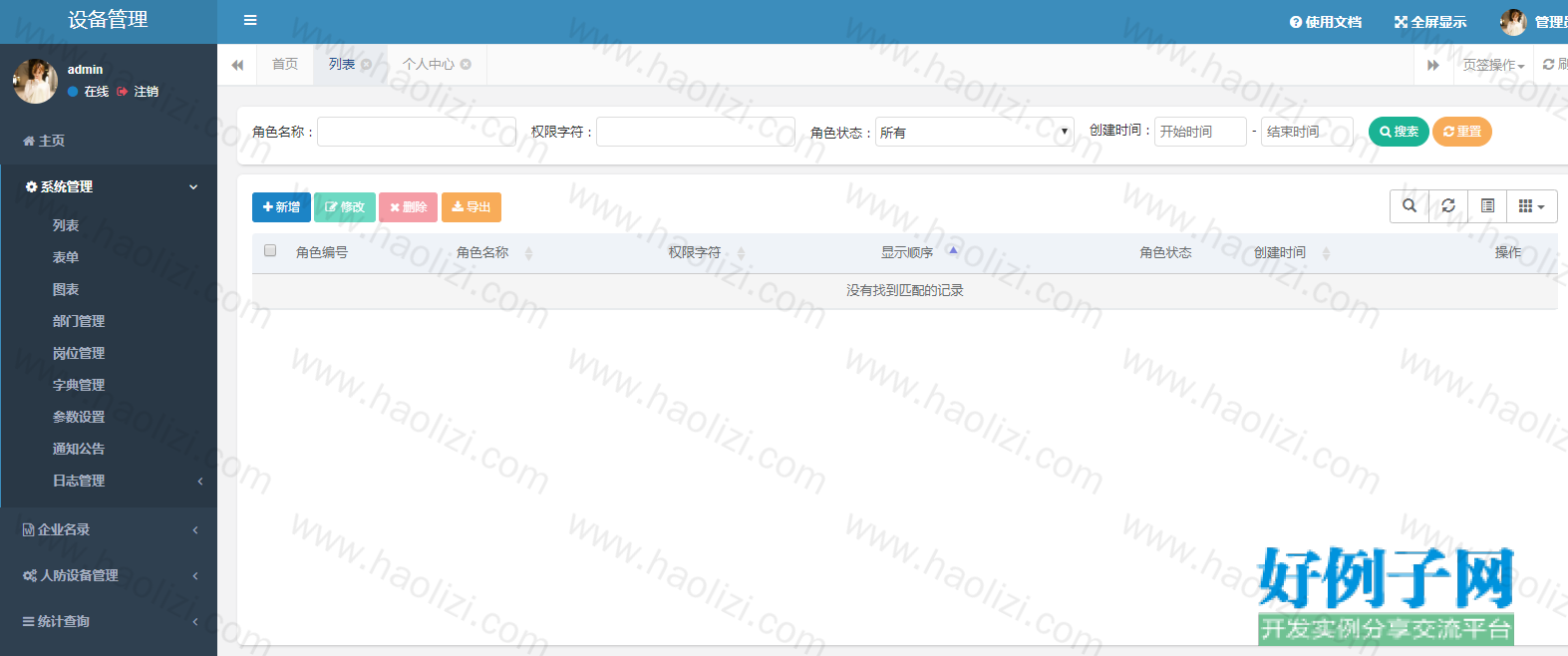Collapse the 系统管理 menu section
Viewport: 1568px width, 656px height.
[x=109, y=186]
